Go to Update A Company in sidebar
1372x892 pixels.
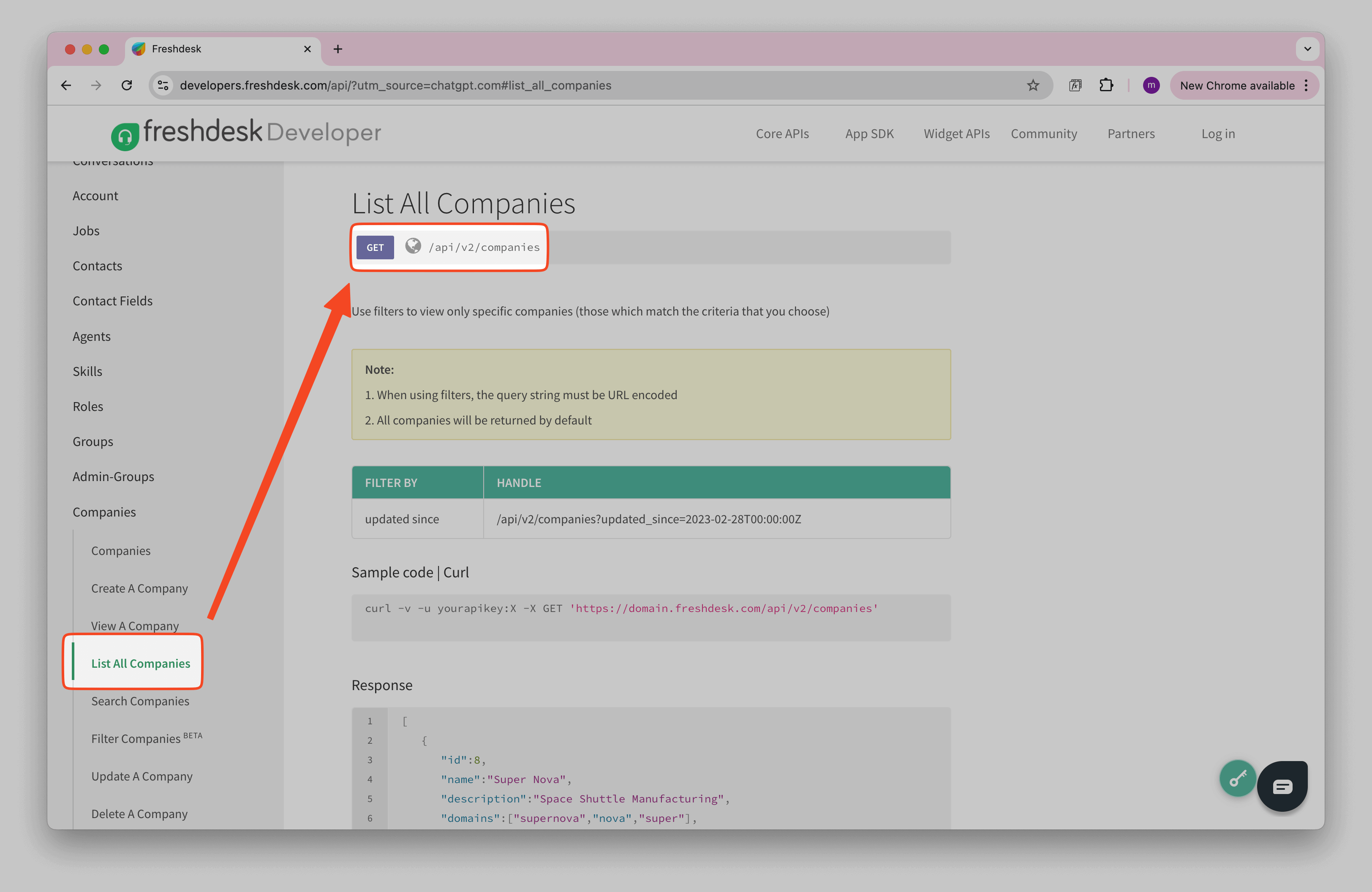(142, 776)
